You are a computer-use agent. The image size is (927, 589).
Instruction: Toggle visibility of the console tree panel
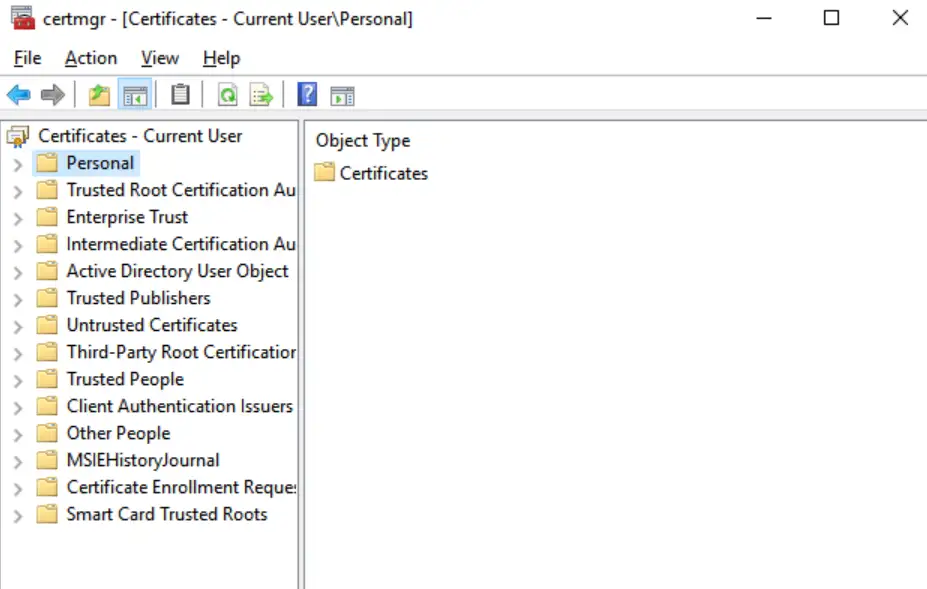coord(134,94)
